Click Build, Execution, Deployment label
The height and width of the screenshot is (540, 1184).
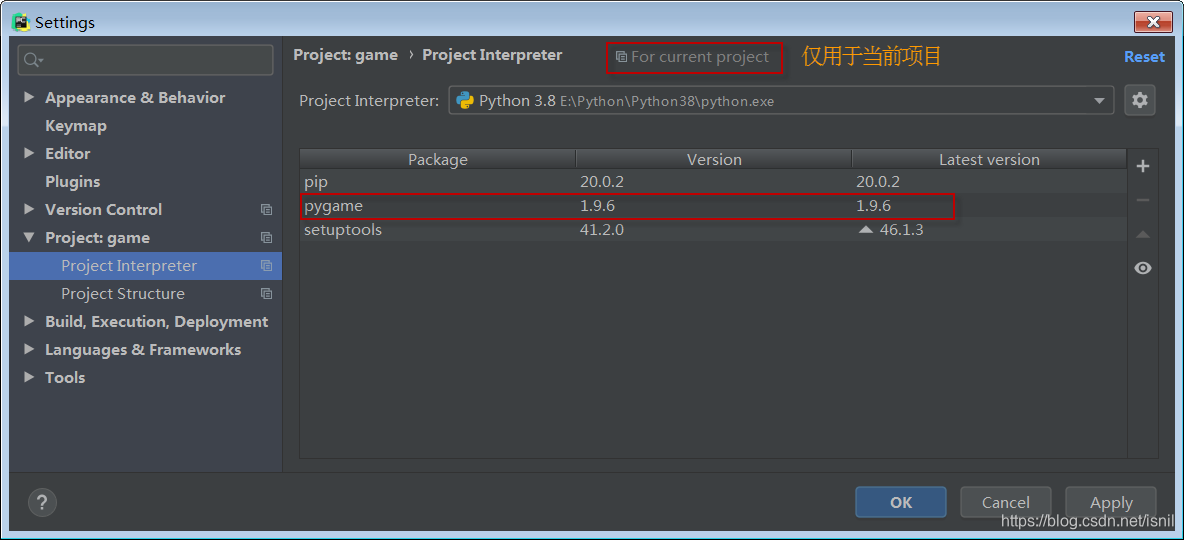[156, 322]
